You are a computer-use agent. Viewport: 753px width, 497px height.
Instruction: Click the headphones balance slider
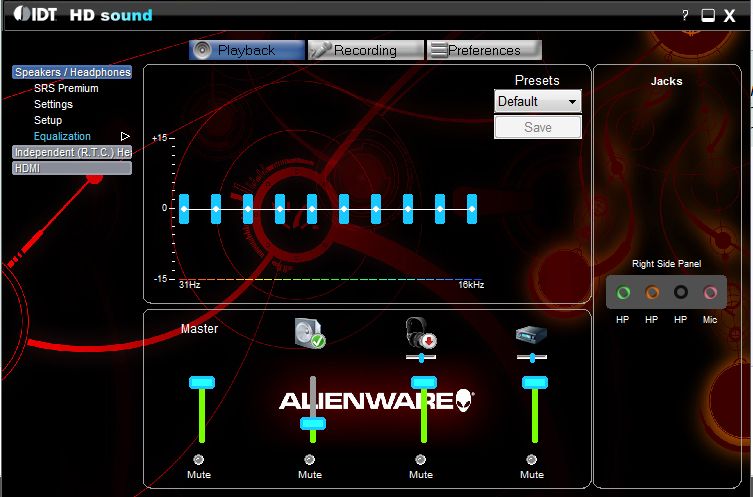coord(421,357)
